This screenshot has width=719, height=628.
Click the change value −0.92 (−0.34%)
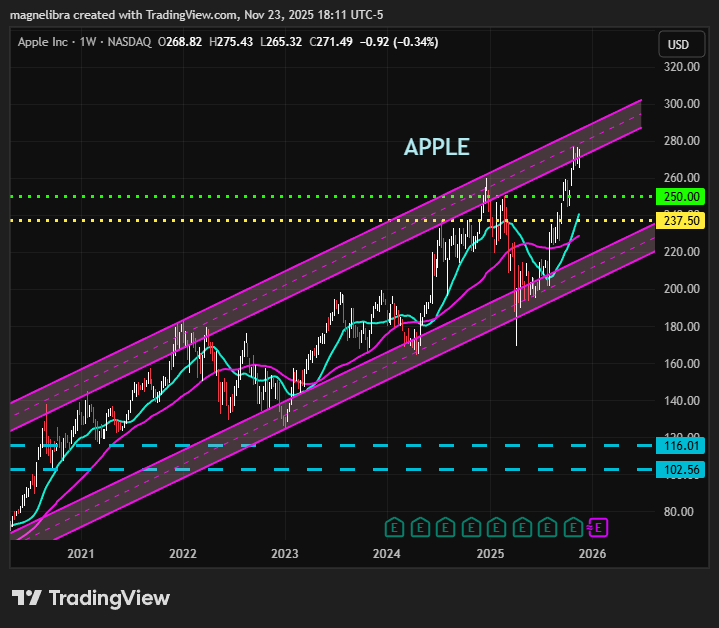(x=399, y=42)
